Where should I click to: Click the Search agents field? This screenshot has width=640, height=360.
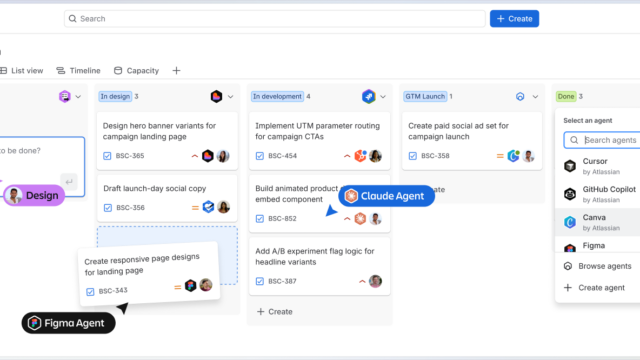(602, 140)
